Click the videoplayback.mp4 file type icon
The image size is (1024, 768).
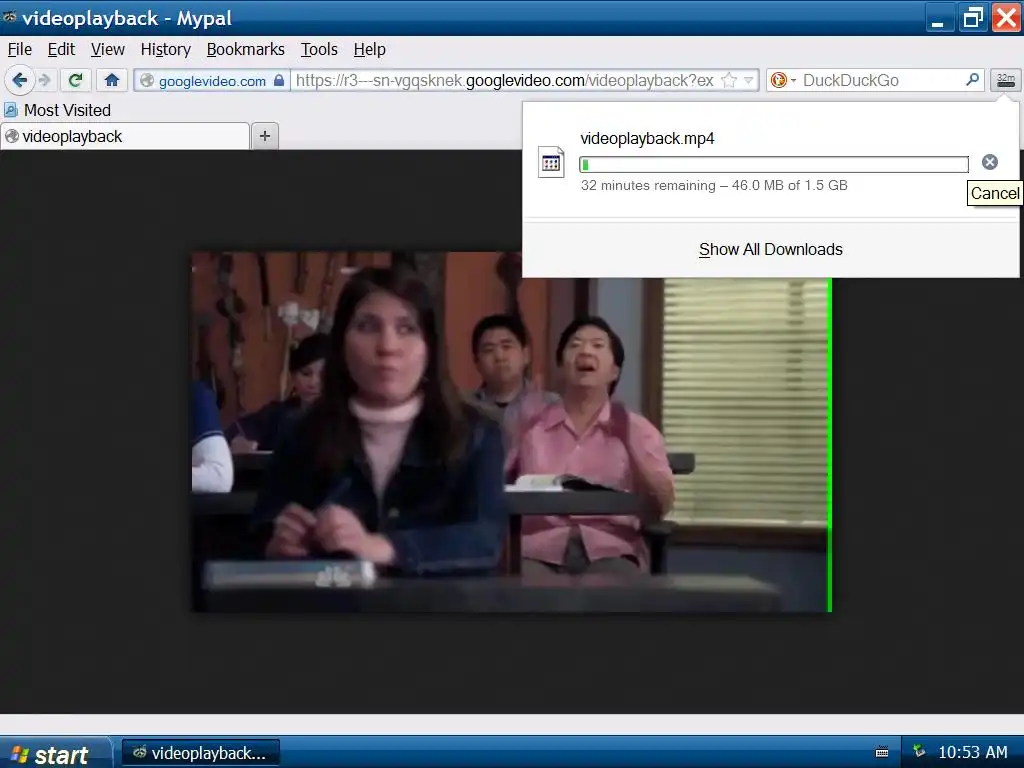point(551,162)
